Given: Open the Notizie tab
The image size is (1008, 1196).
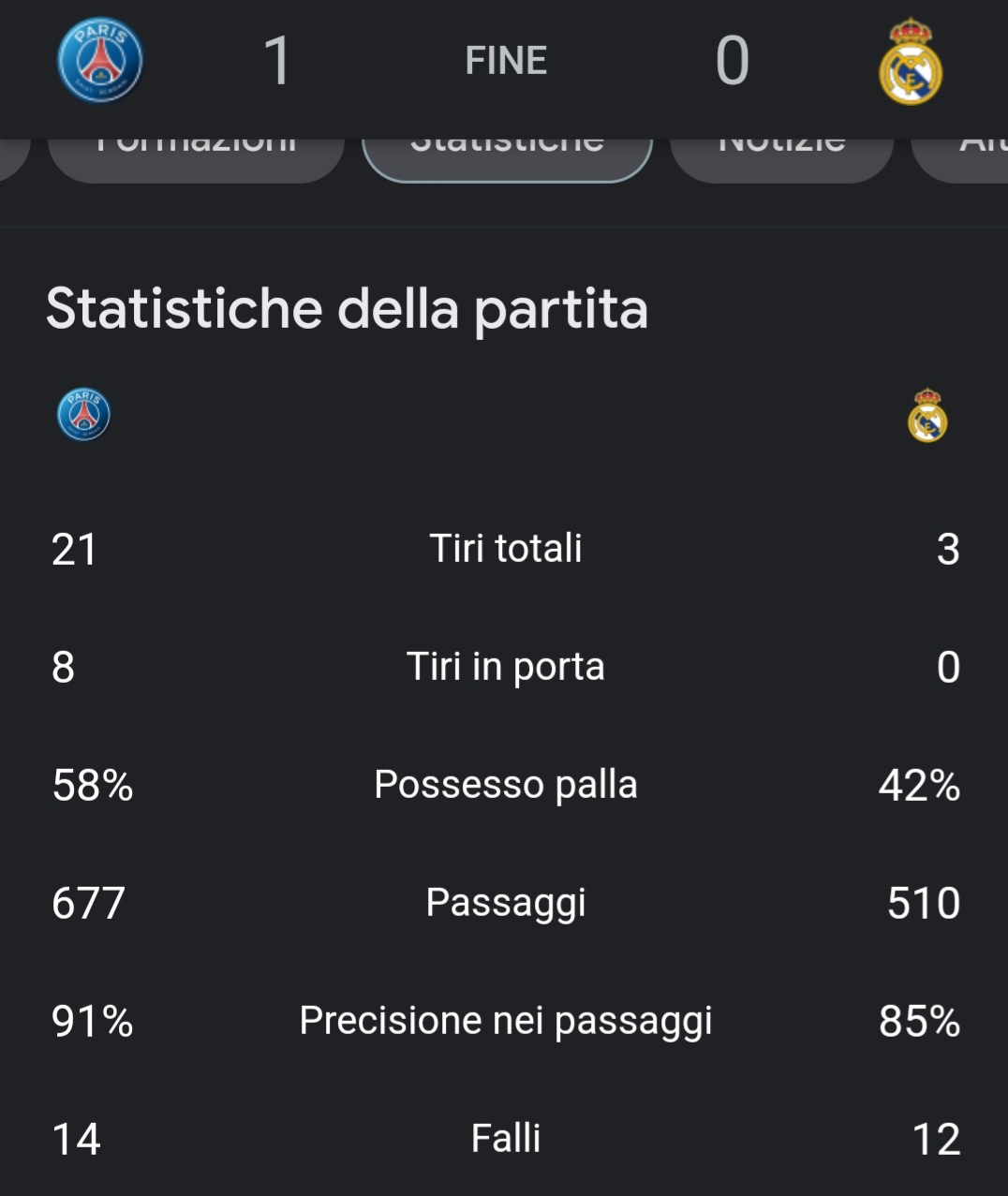Looking at the screenshot, I should (781, 157).
